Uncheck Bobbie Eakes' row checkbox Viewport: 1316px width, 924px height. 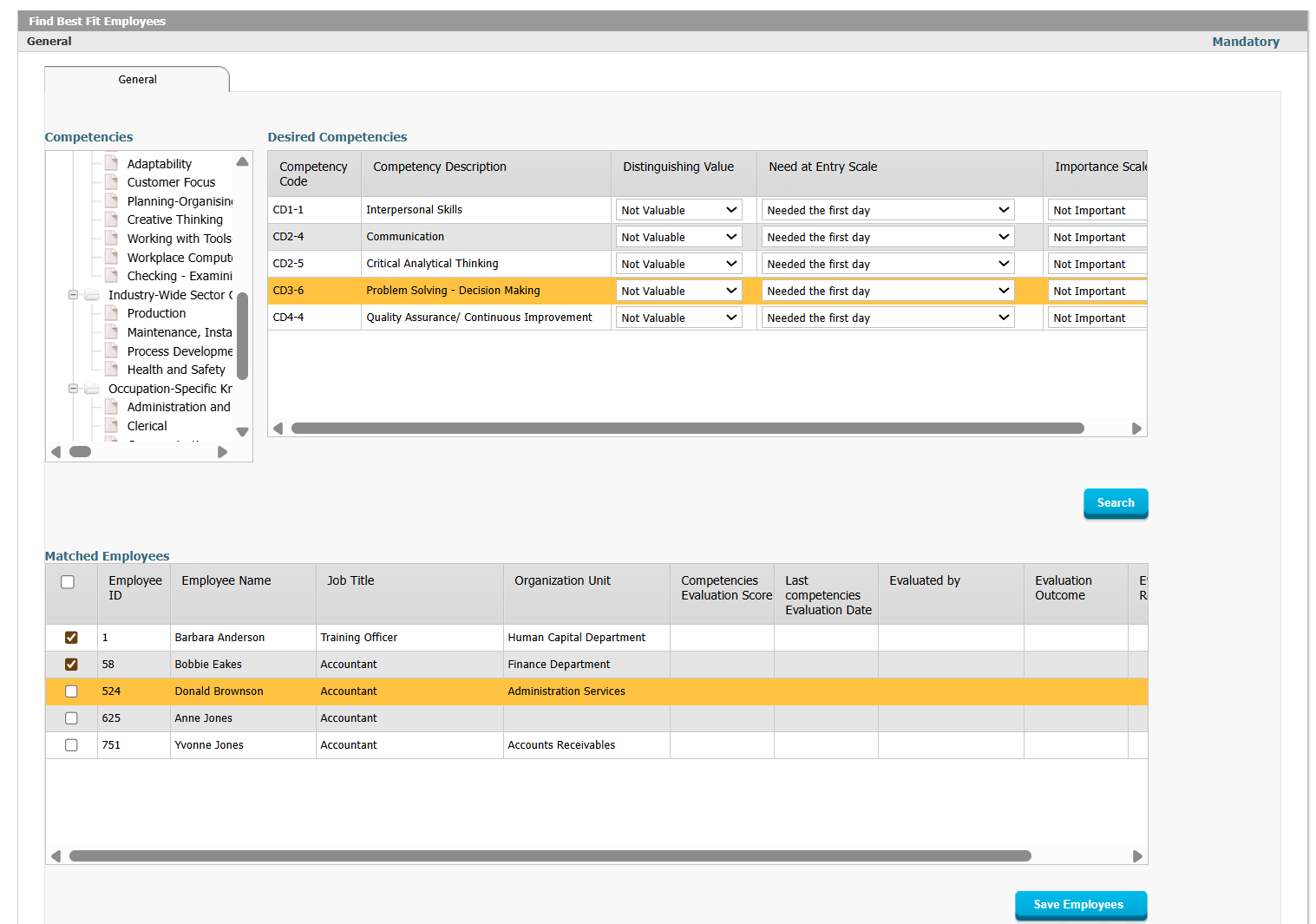71,665
